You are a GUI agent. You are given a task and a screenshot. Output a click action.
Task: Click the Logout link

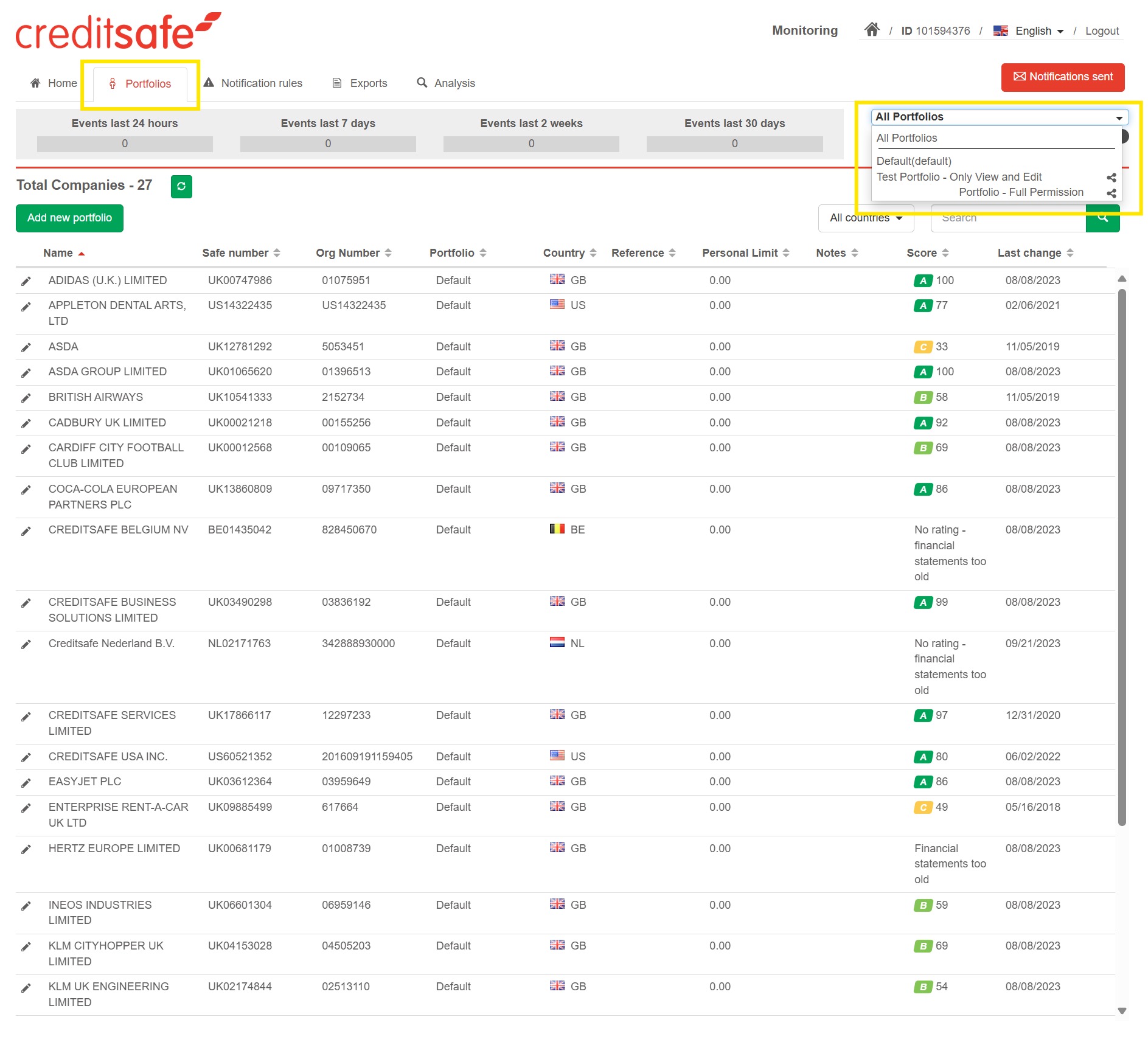(x=1102, y=31)
